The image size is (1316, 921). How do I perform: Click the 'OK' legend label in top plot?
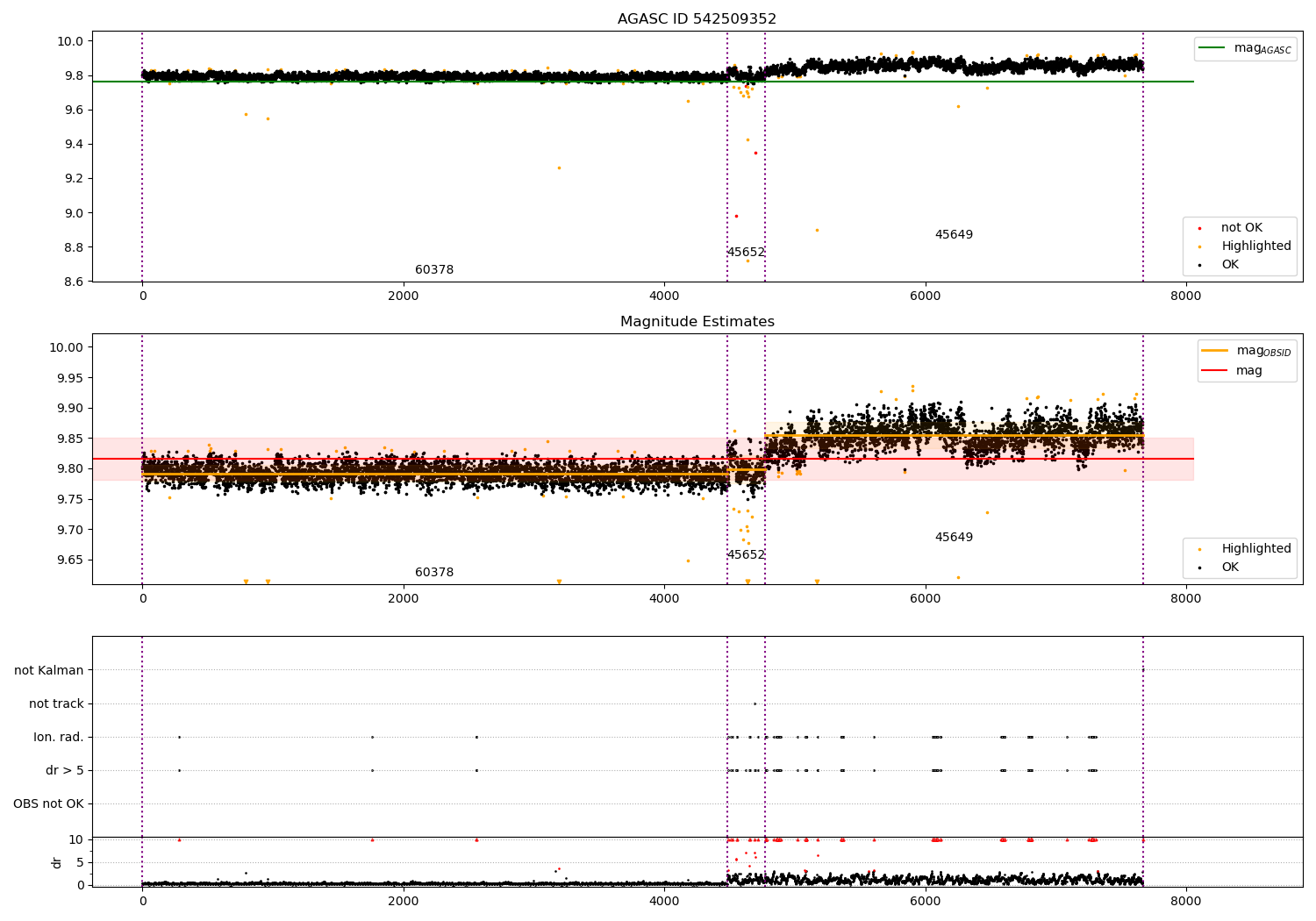click(1230, 265)
